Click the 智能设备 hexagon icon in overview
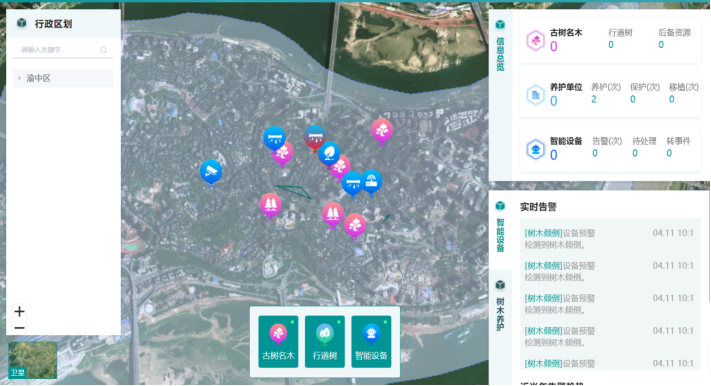 tap(536, 149)
